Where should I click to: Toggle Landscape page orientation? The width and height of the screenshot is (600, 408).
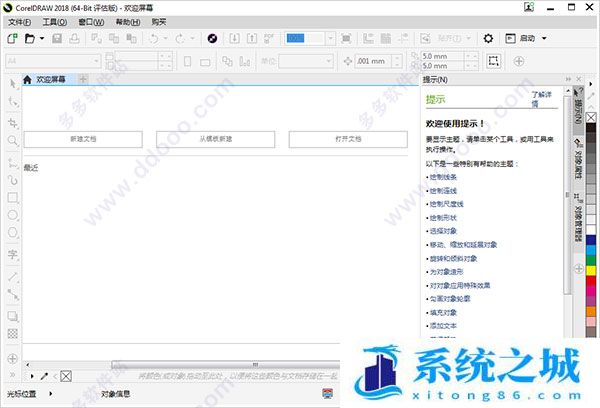point(205,62)
